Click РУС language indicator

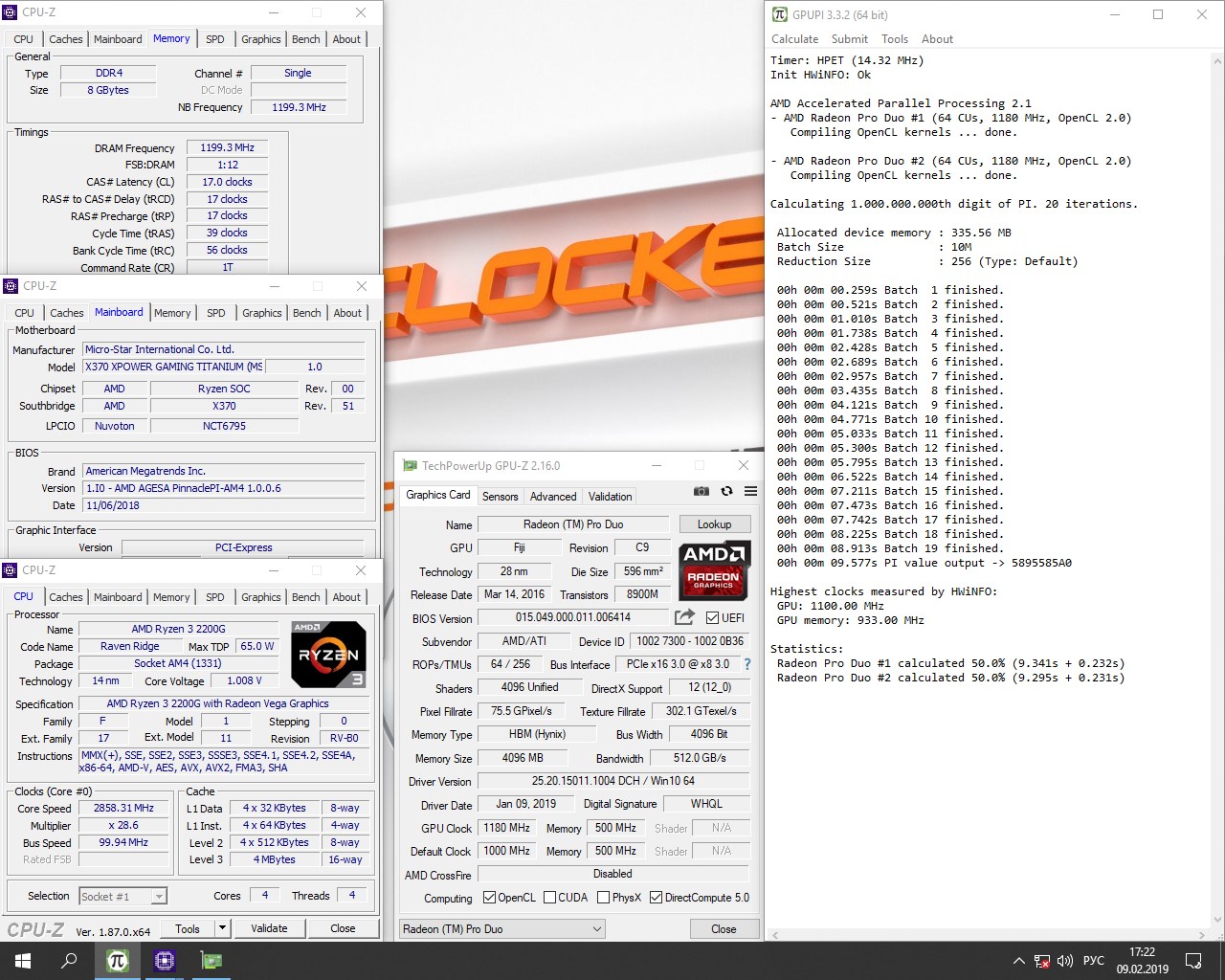tap(1093, 961)
